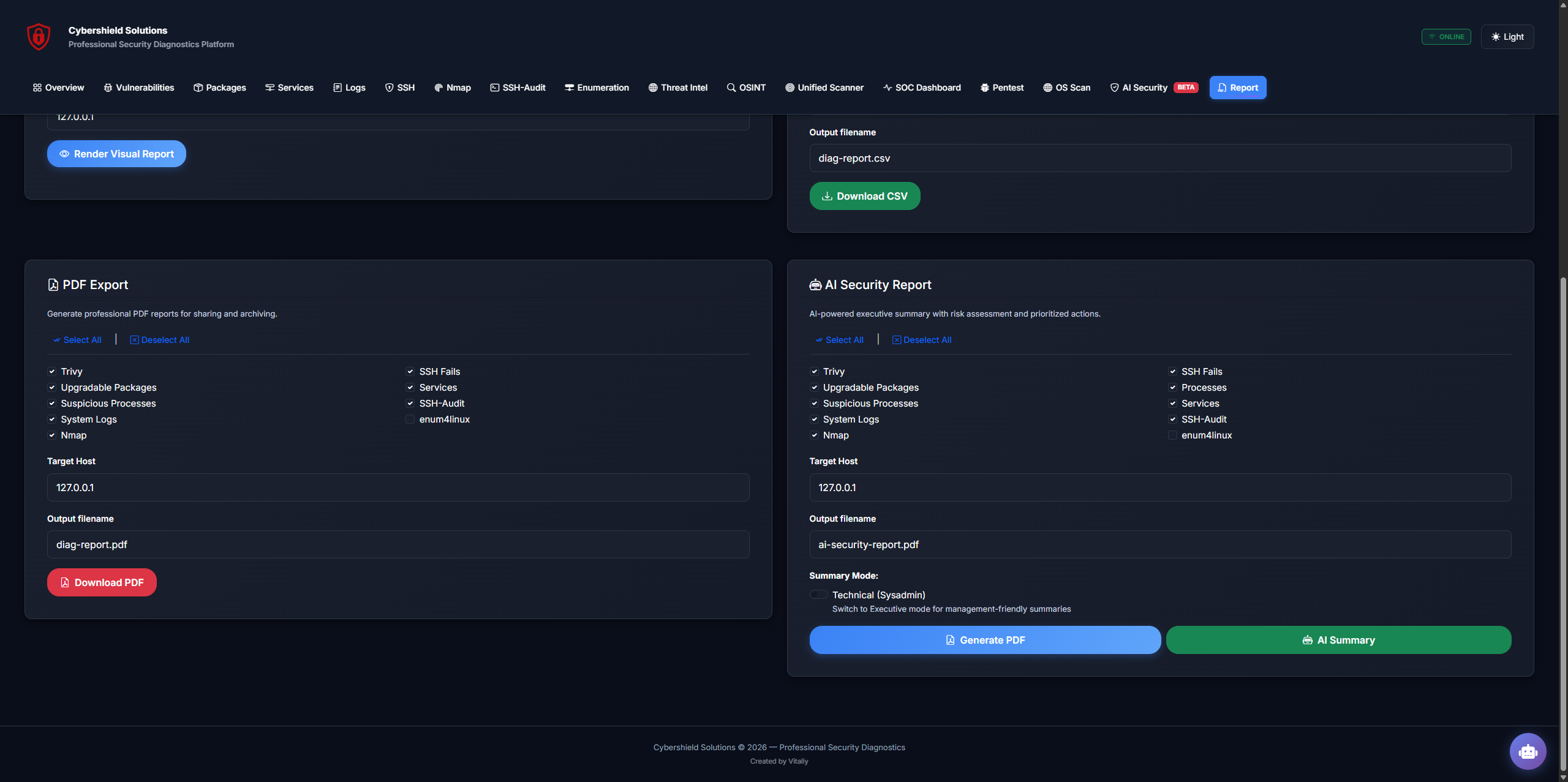This screenshot has height=782, width=1568.
Task: Switch to the Unified Scanner tab
Action: click(824, 88)
